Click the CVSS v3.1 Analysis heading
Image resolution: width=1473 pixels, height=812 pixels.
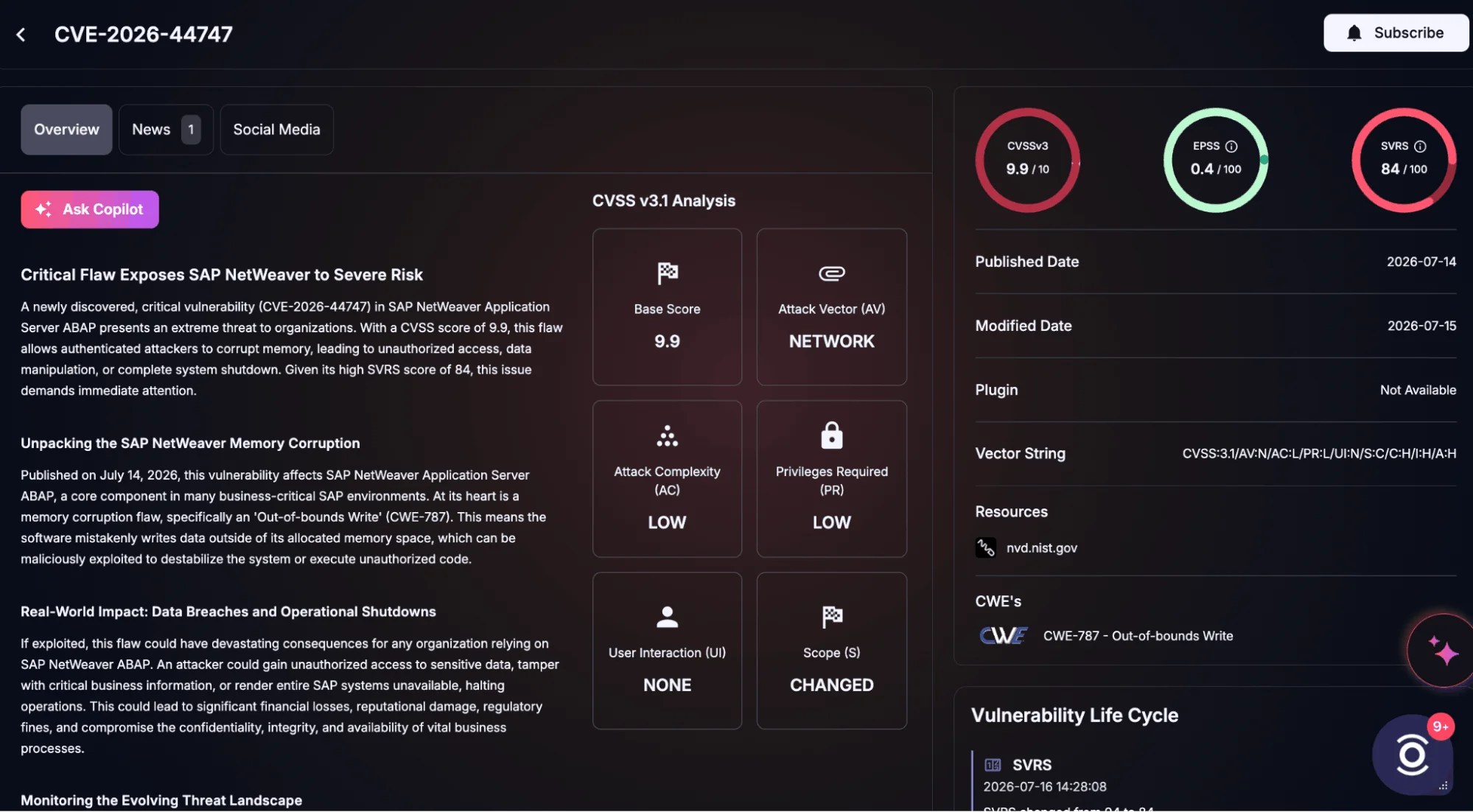click(663, 200)
